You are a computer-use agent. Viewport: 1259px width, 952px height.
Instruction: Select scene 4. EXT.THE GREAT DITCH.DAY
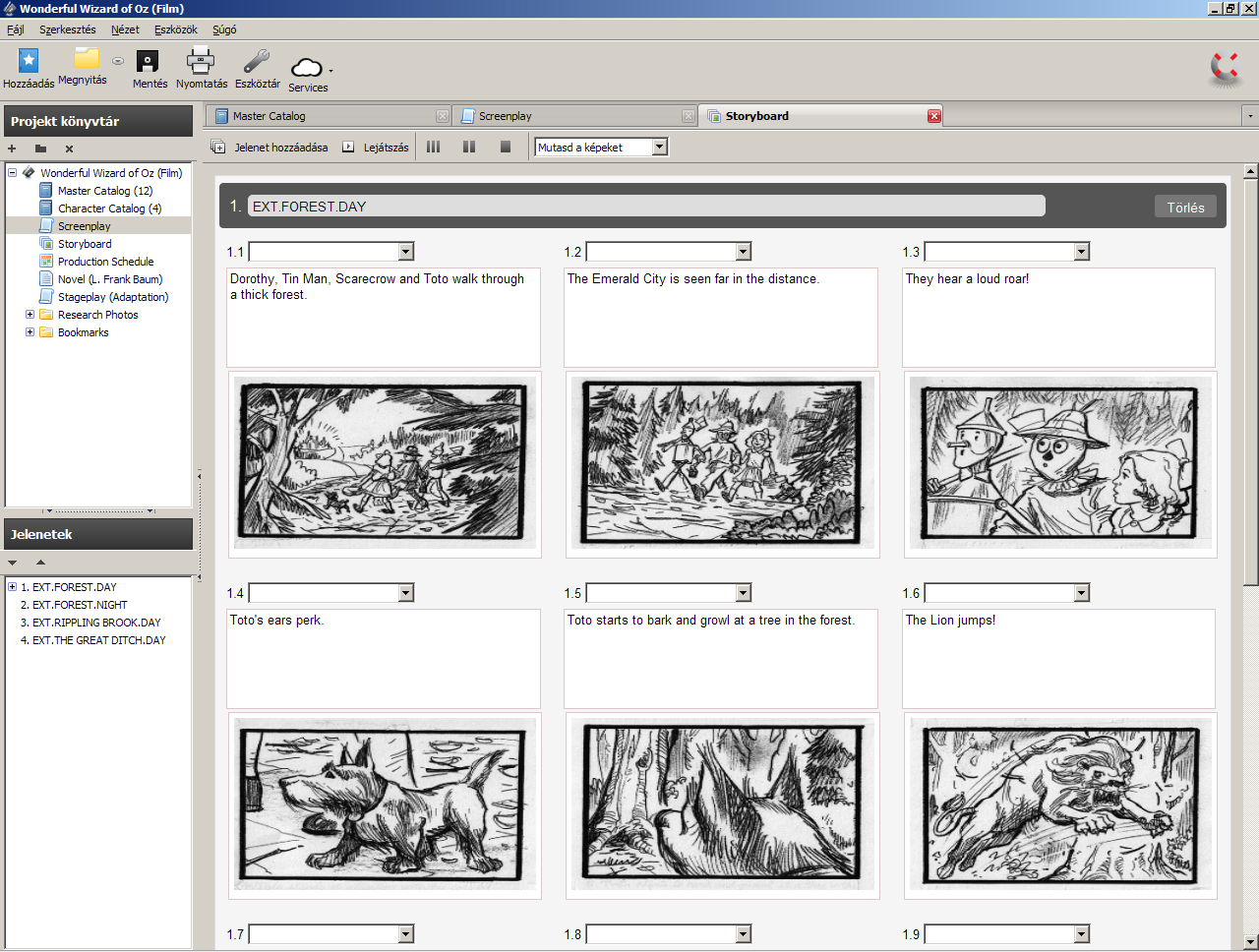tap(93, 640)
